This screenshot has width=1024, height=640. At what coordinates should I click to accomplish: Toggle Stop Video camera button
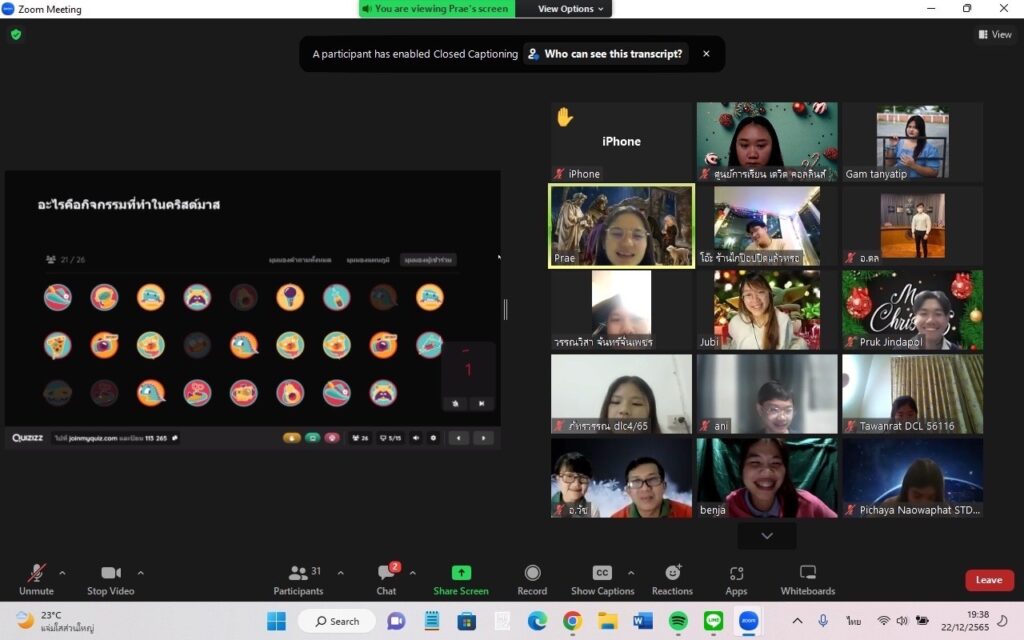click(111, 579)
